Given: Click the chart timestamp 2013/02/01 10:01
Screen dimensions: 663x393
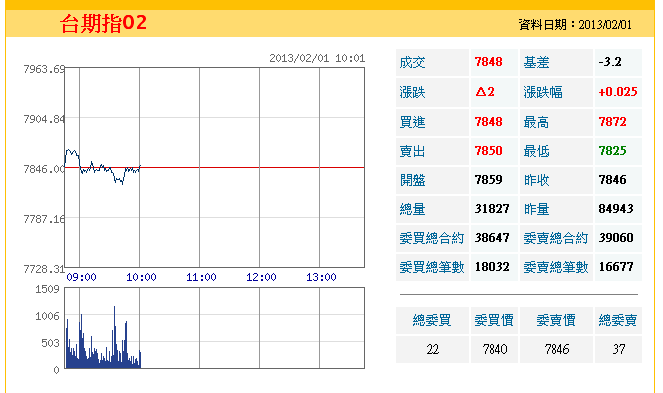Looking at the screenshot, I should pos(317,58).
